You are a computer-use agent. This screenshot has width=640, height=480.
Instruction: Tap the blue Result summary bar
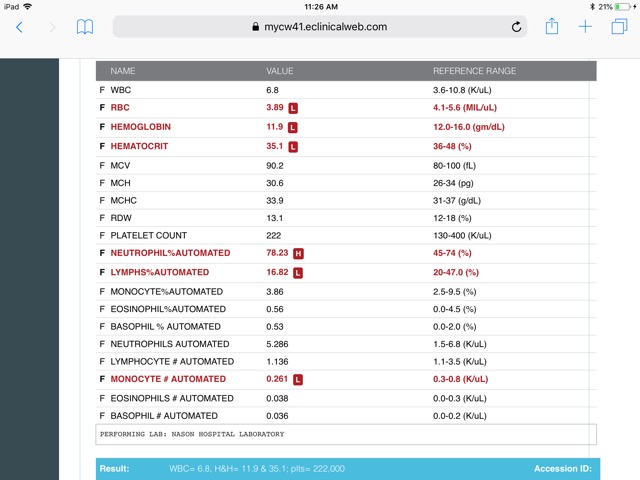point(300,468)
